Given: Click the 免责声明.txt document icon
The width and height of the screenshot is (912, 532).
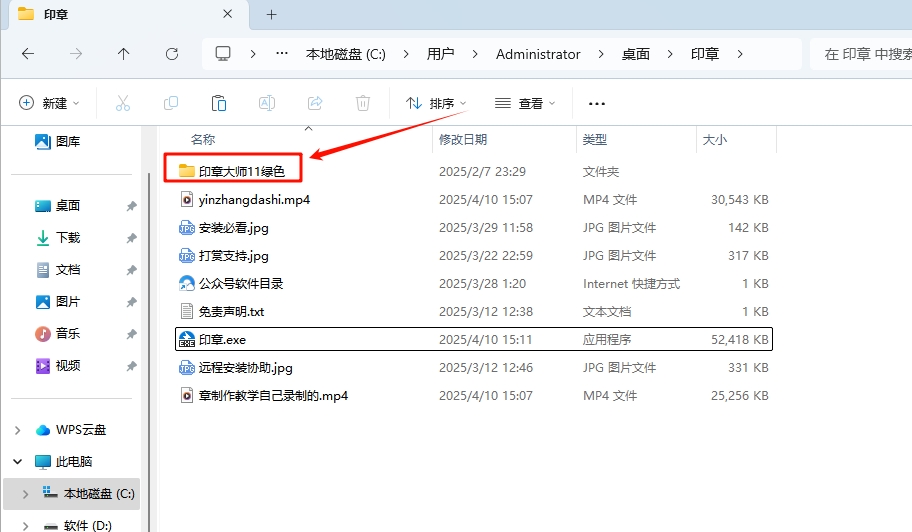Looking at the screenshot, I should tap(186, 311).
